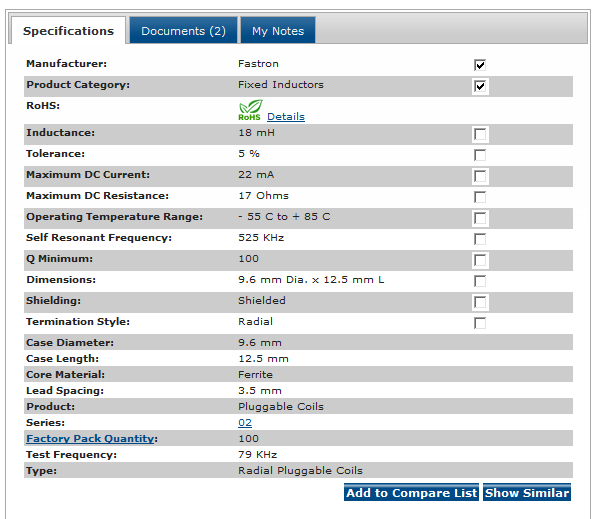
Task: Click the 17 Ohms resistance value
Action: (x=263, y=196)
